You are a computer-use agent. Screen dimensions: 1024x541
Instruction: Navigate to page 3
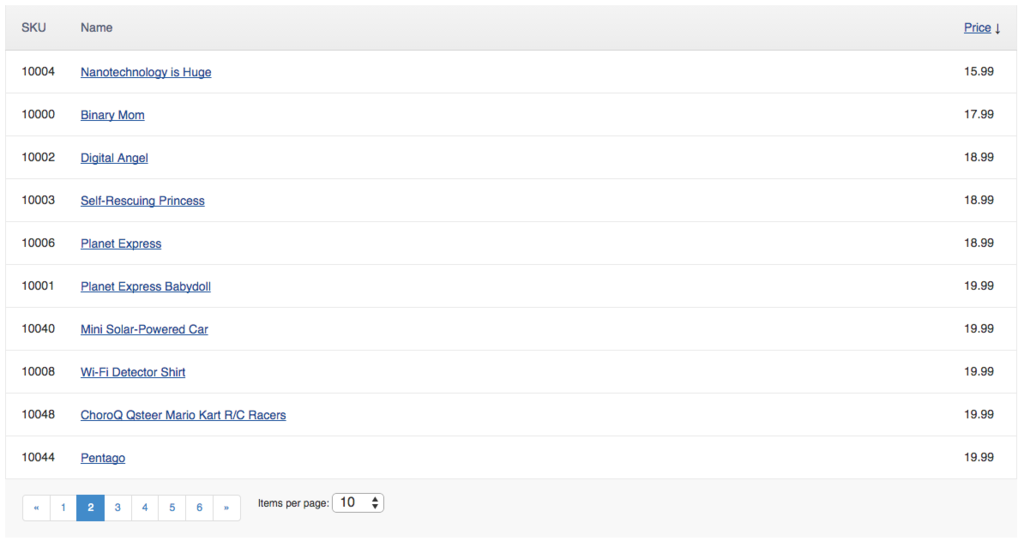point(118,508)
